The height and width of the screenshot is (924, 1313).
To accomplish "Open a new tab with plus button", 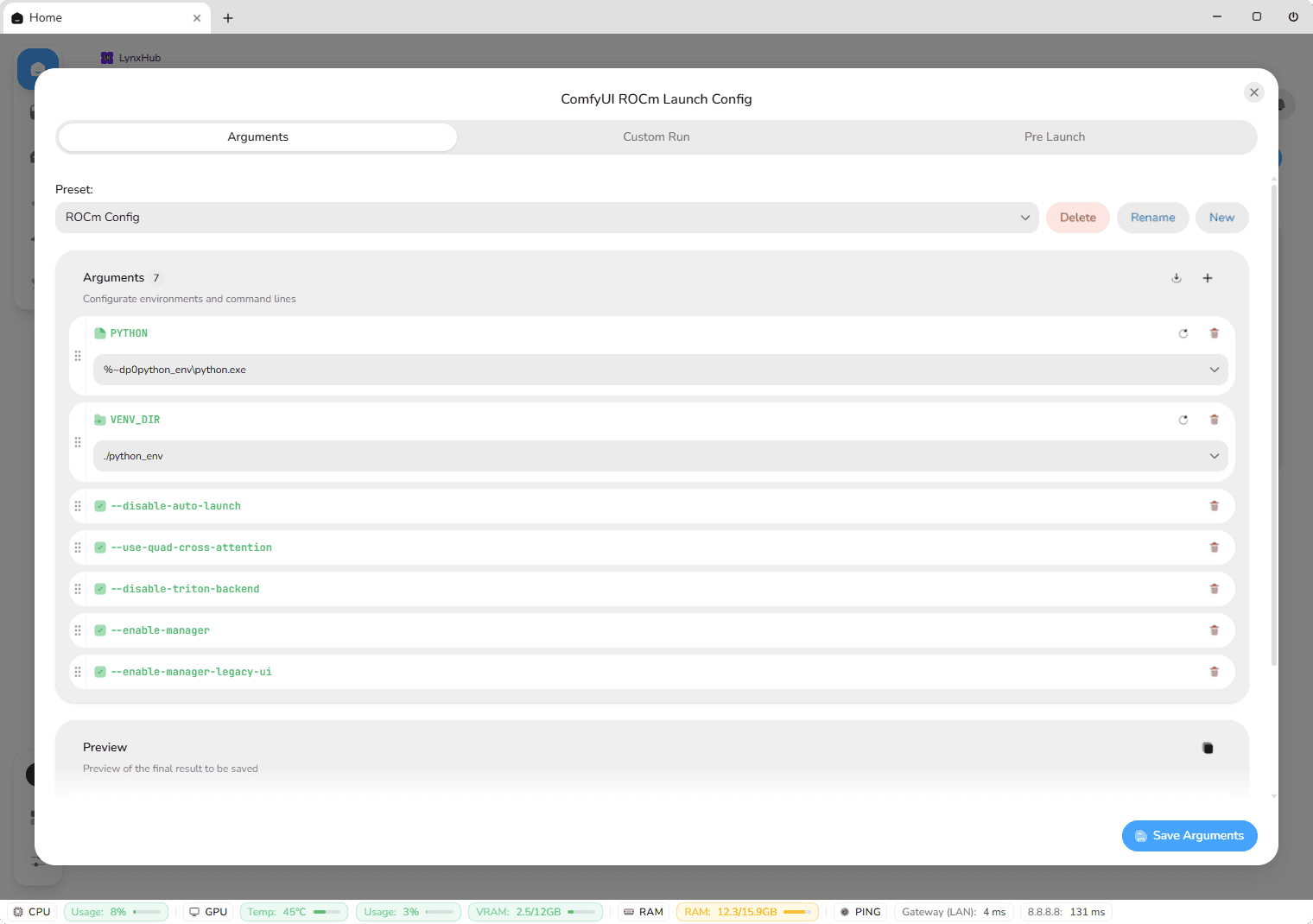I will coord(228,18).
